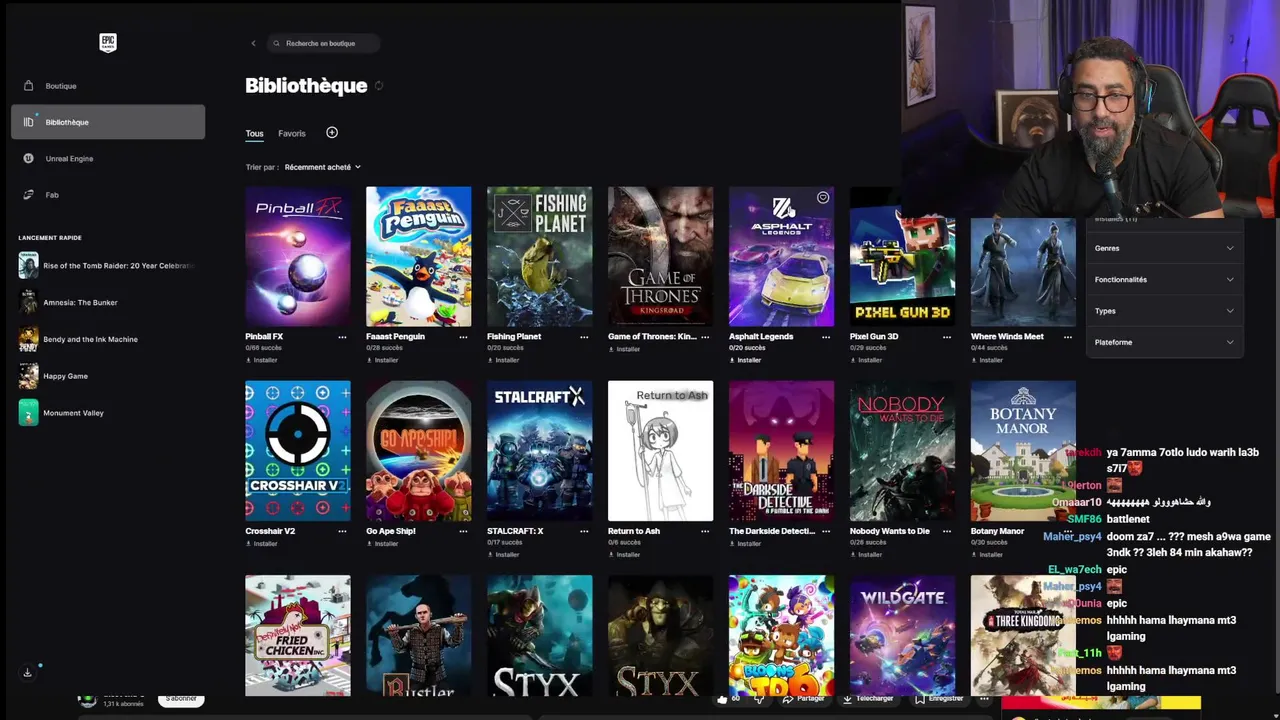Open the Wildgate cover art

point(902,636)
